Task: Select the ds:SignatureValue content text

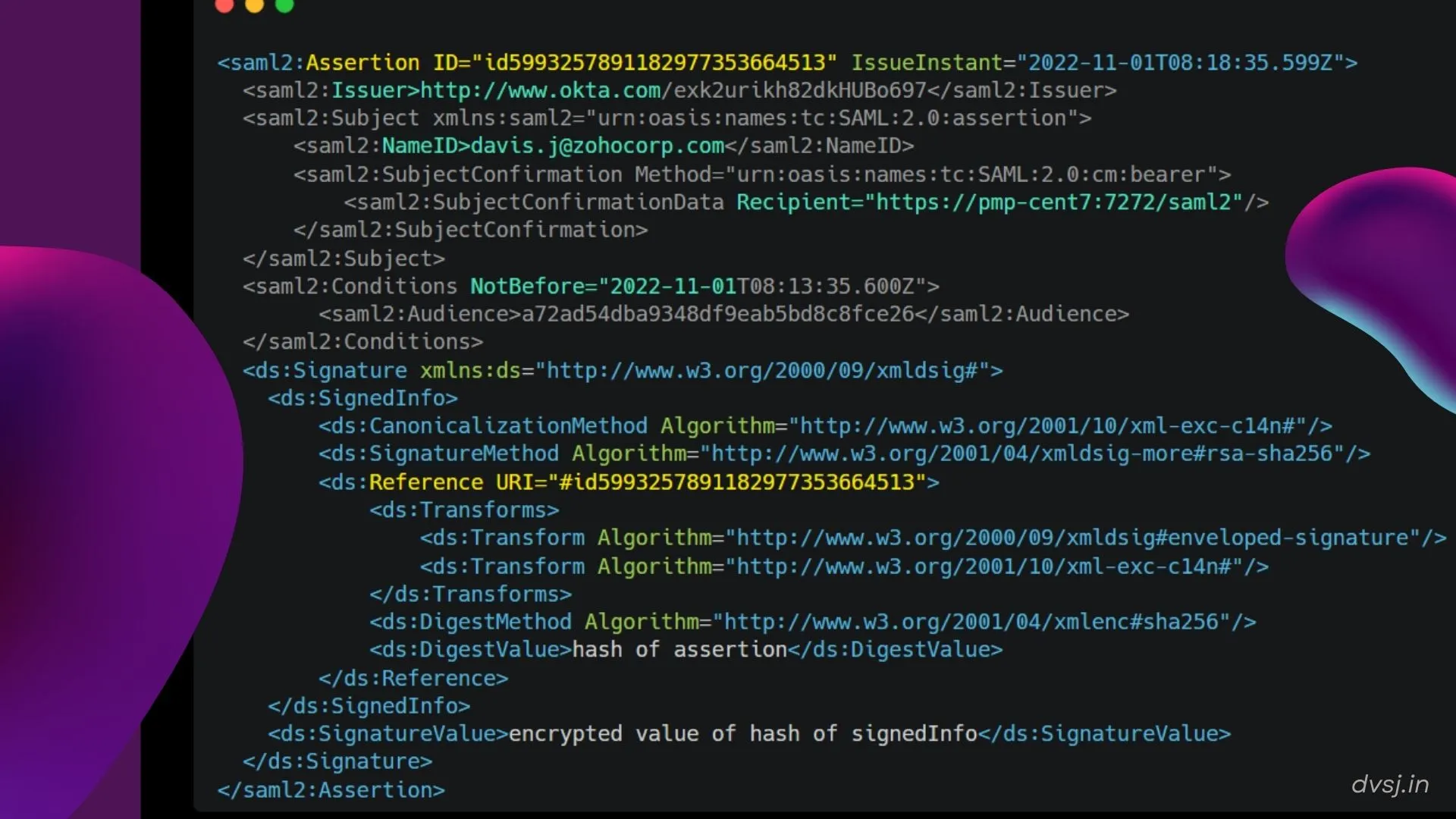Action: [x=743, y=733]
